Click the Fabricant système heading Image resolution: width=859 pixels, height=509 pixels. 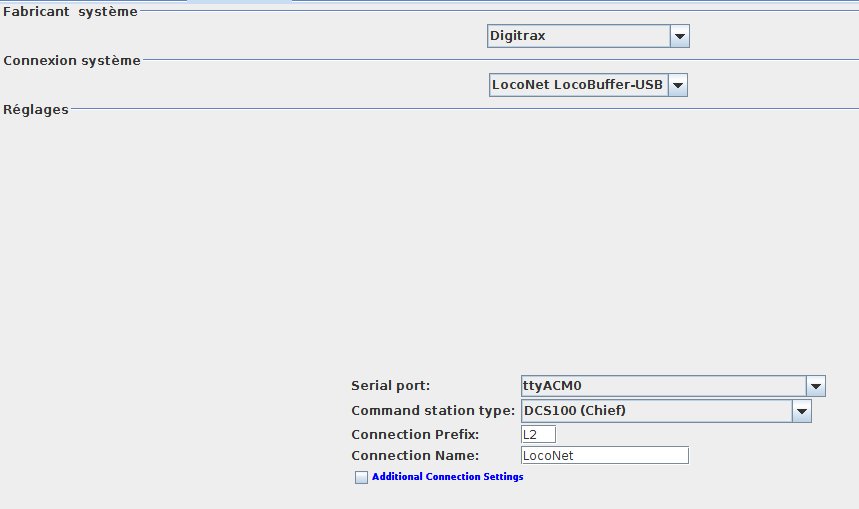pos(70,12)
